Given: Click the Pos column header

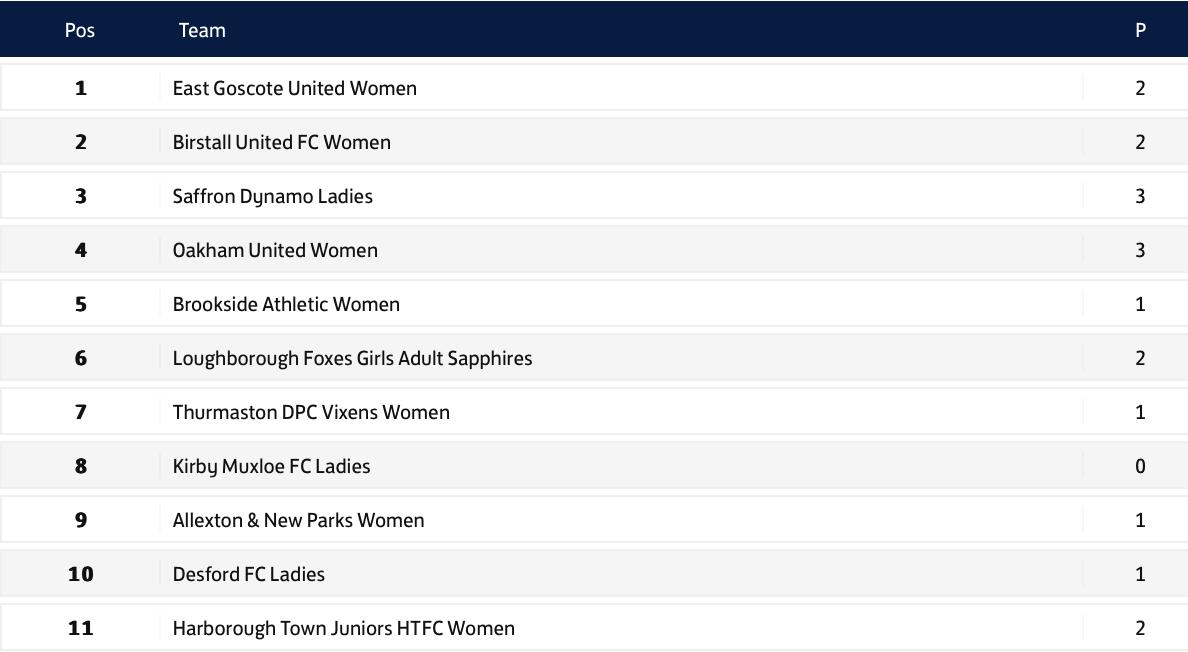Looking at the screenshot, I should click(x=80, y=30).
